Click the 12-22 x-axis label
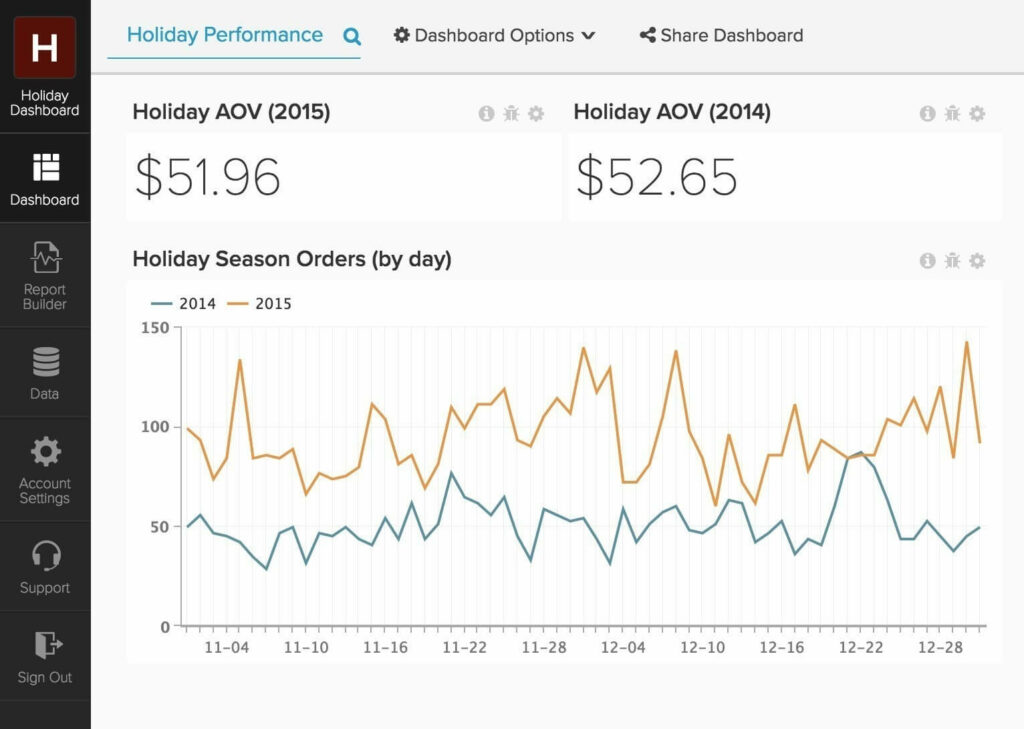Image resolution: width=1024 pixels, height=729 pixels. coord(861,647)
